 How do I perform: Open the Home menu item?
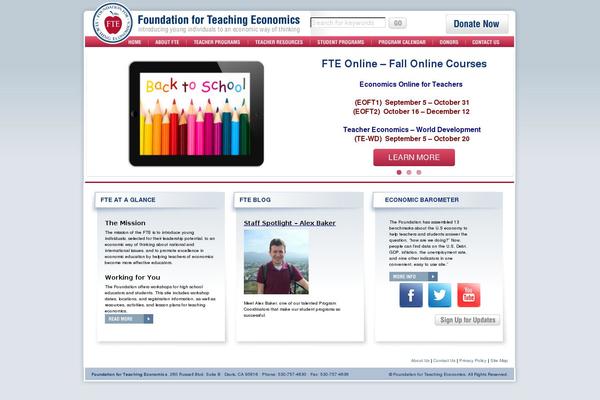tap(135, 42)
